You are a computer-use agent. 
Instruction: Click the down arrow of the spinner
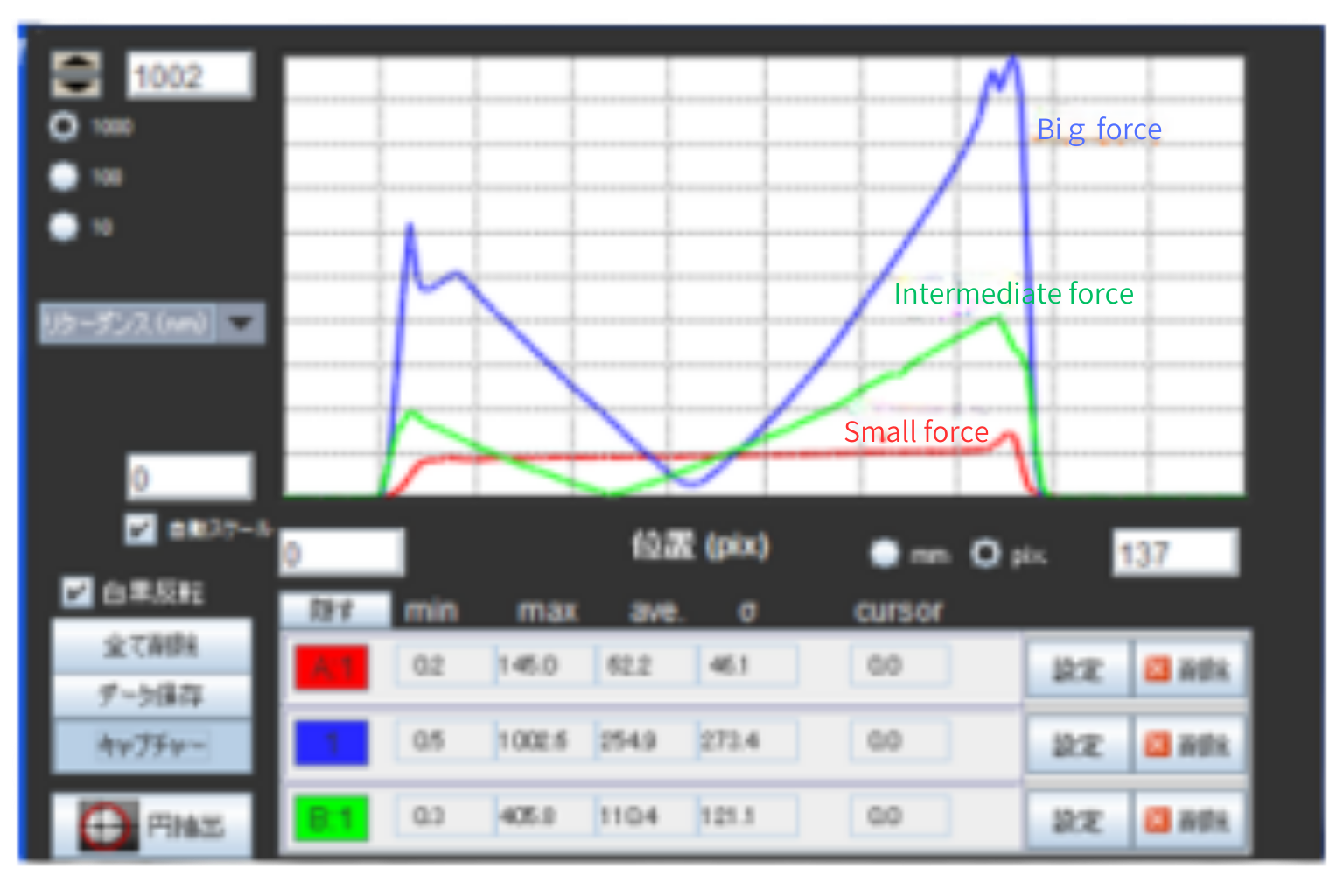[x=76, y=86]
